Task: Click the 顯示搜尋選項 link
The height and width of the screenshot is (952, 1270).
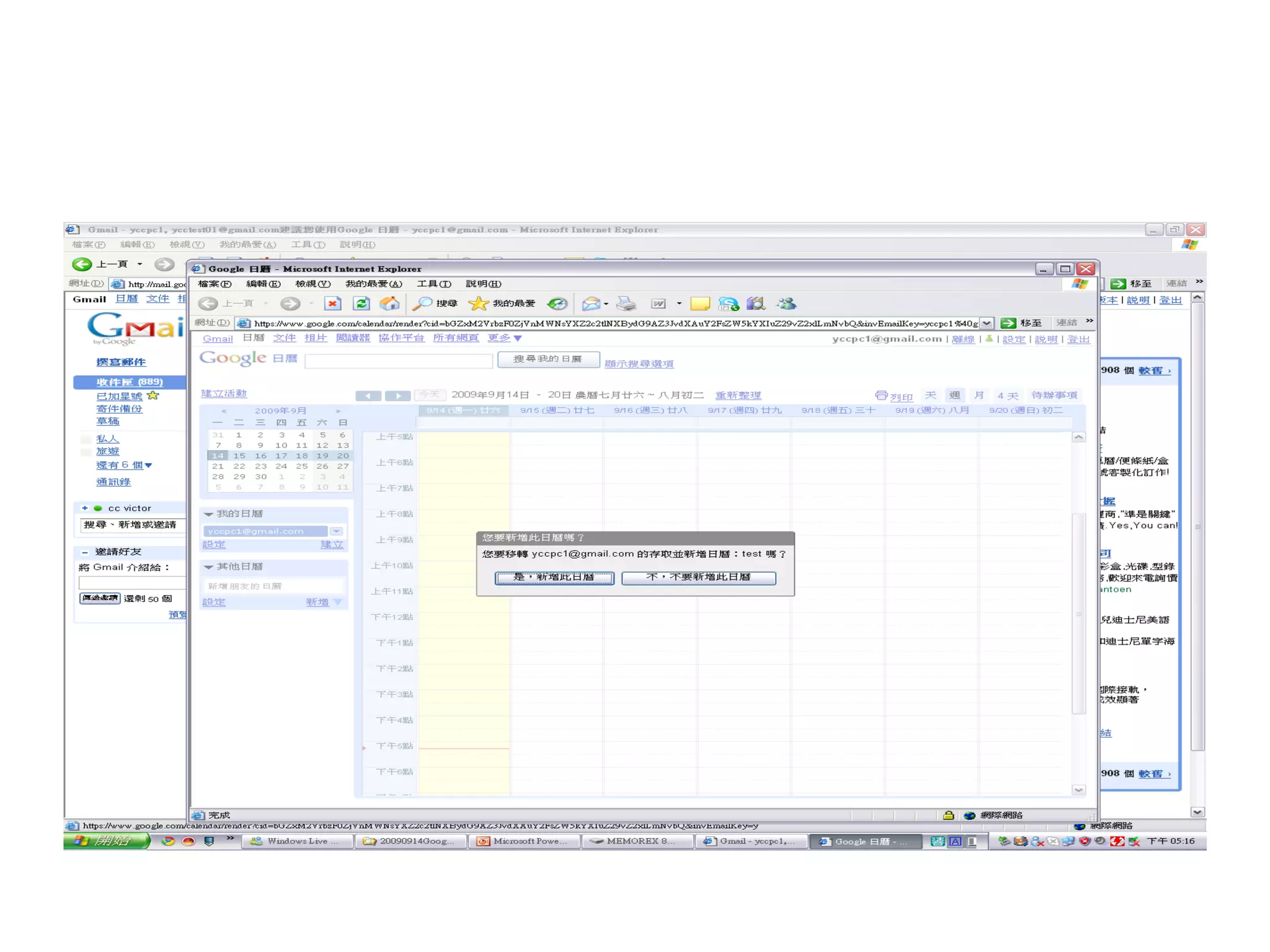Action: click(639, 364)
